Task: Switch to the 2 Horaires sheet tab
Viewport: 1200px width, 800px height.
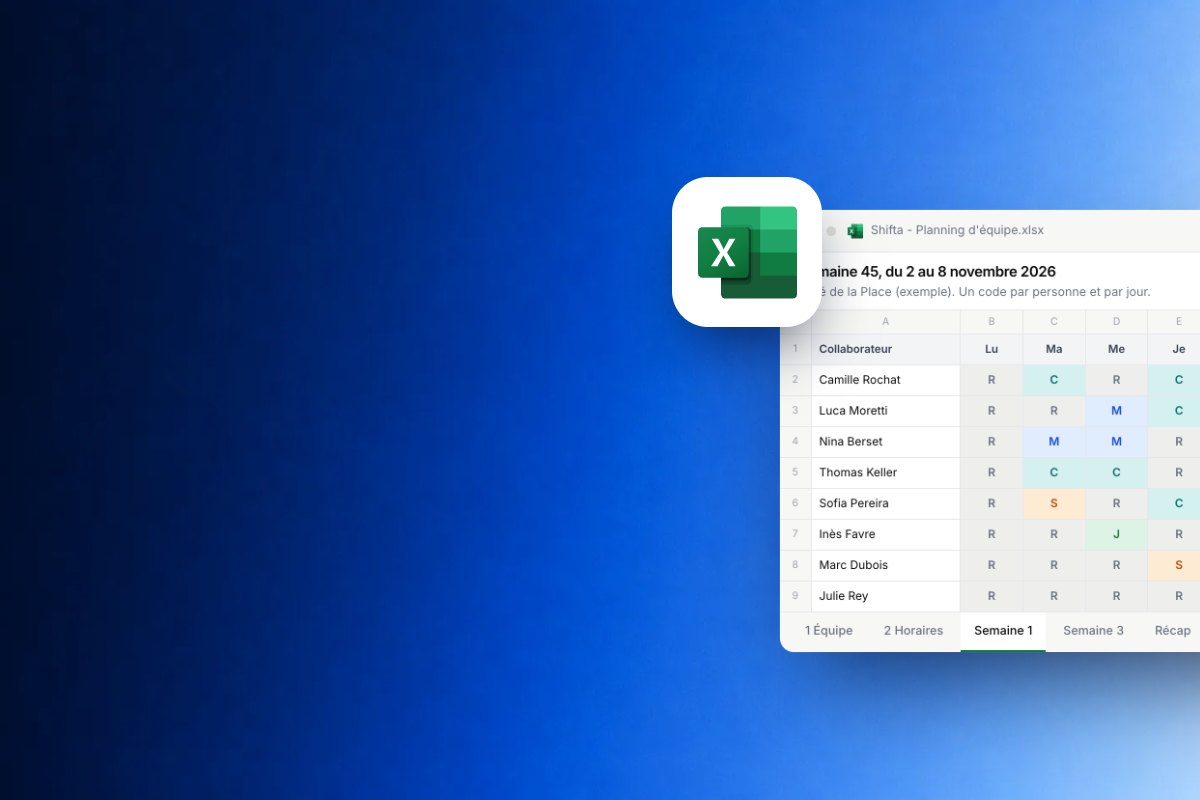Action: (x=913, y=631)
